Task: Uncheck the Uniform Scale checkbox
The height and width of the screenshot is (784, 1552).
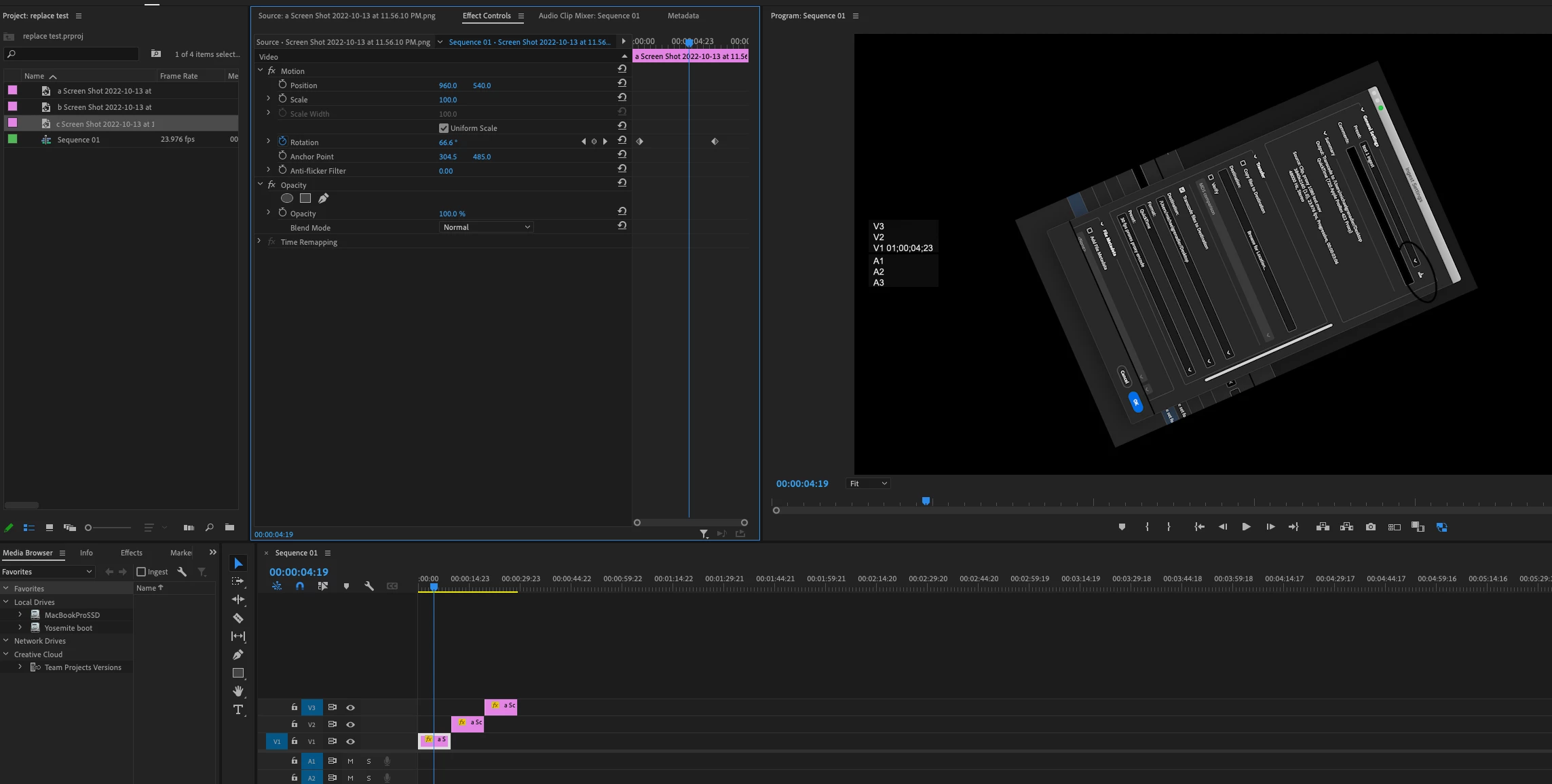Action: coord(444,128)
